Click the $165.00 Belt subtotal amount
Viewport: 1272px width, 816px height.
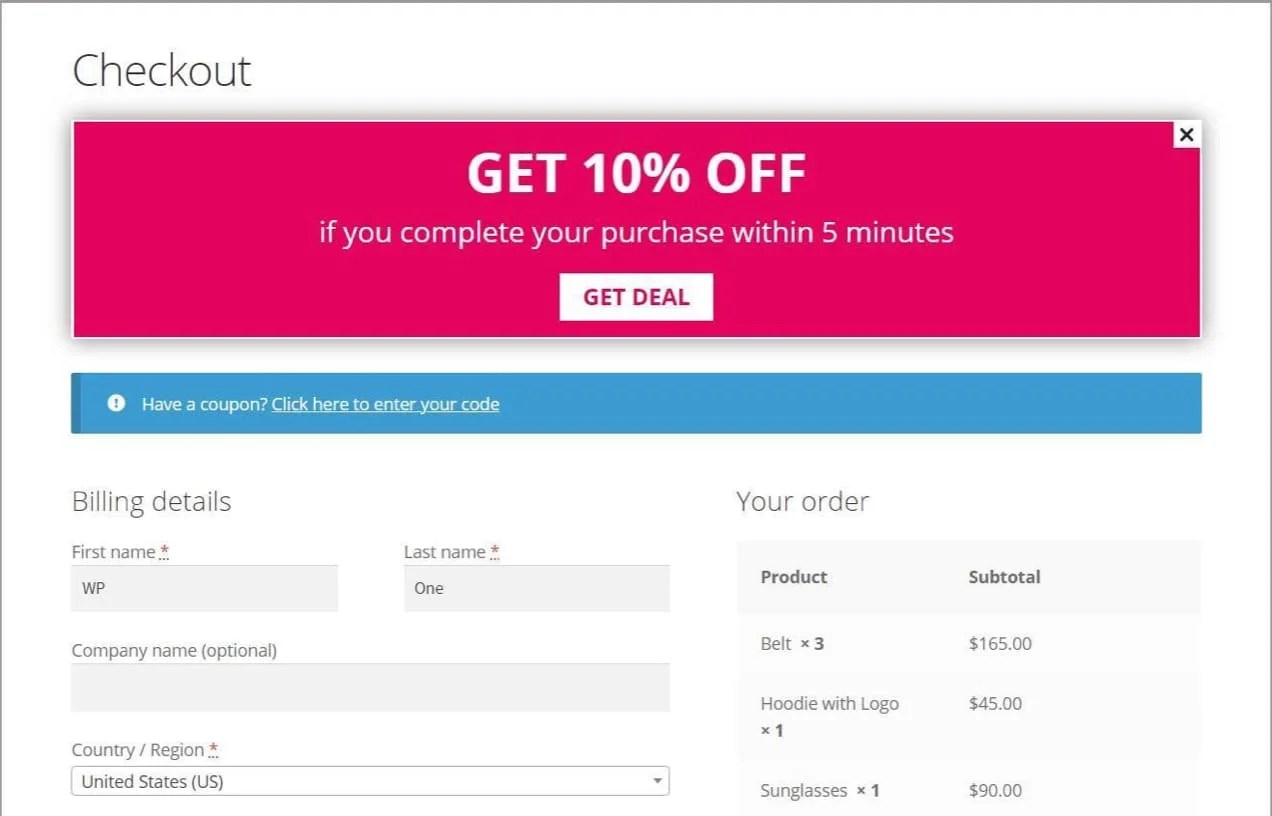coord(999,643)
